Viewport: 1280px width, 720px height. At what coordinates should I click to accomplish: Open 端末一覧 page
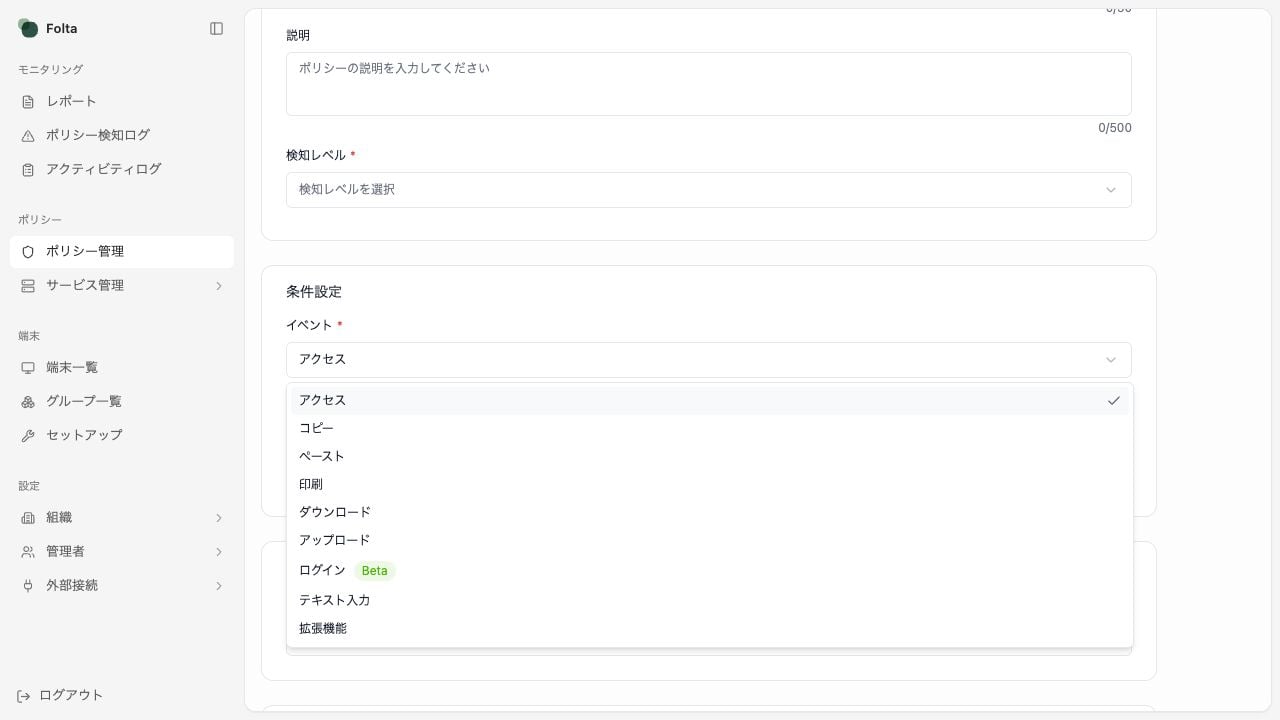pos(122,368)
